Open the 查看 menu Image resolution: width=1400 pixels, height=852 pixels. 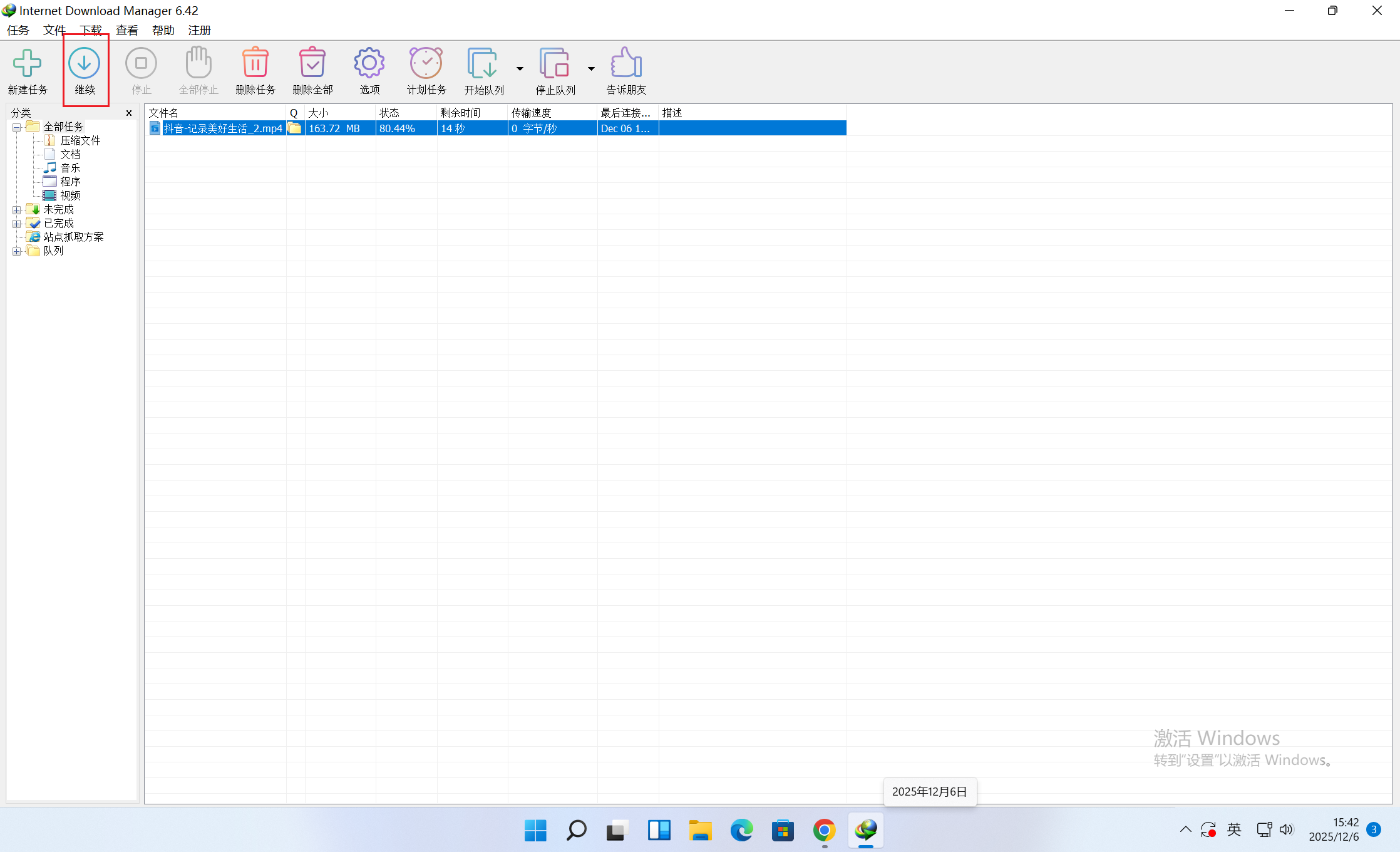[x=127, y=30]
